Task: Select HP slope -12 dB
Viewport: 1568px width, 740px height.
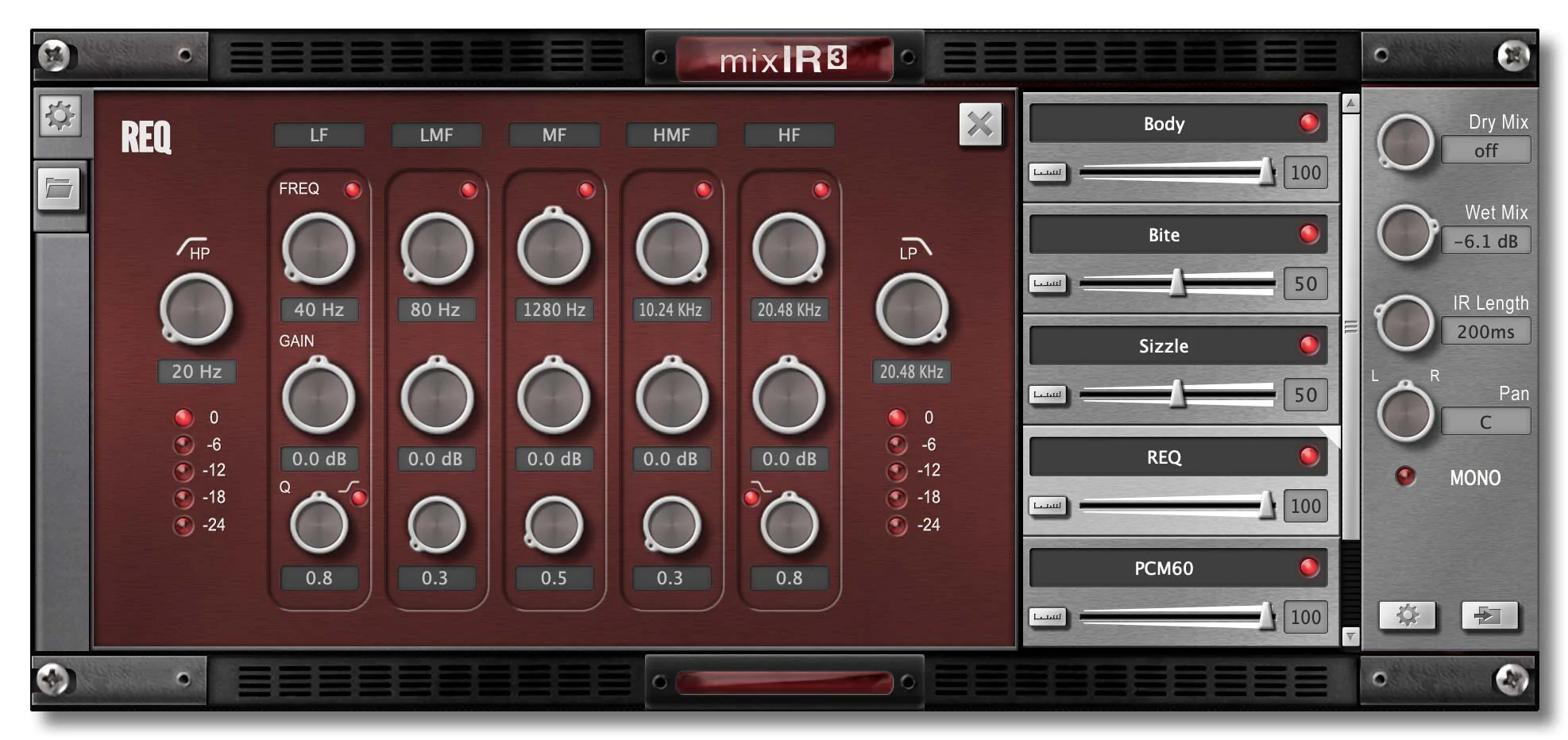Action: point(183,471)
